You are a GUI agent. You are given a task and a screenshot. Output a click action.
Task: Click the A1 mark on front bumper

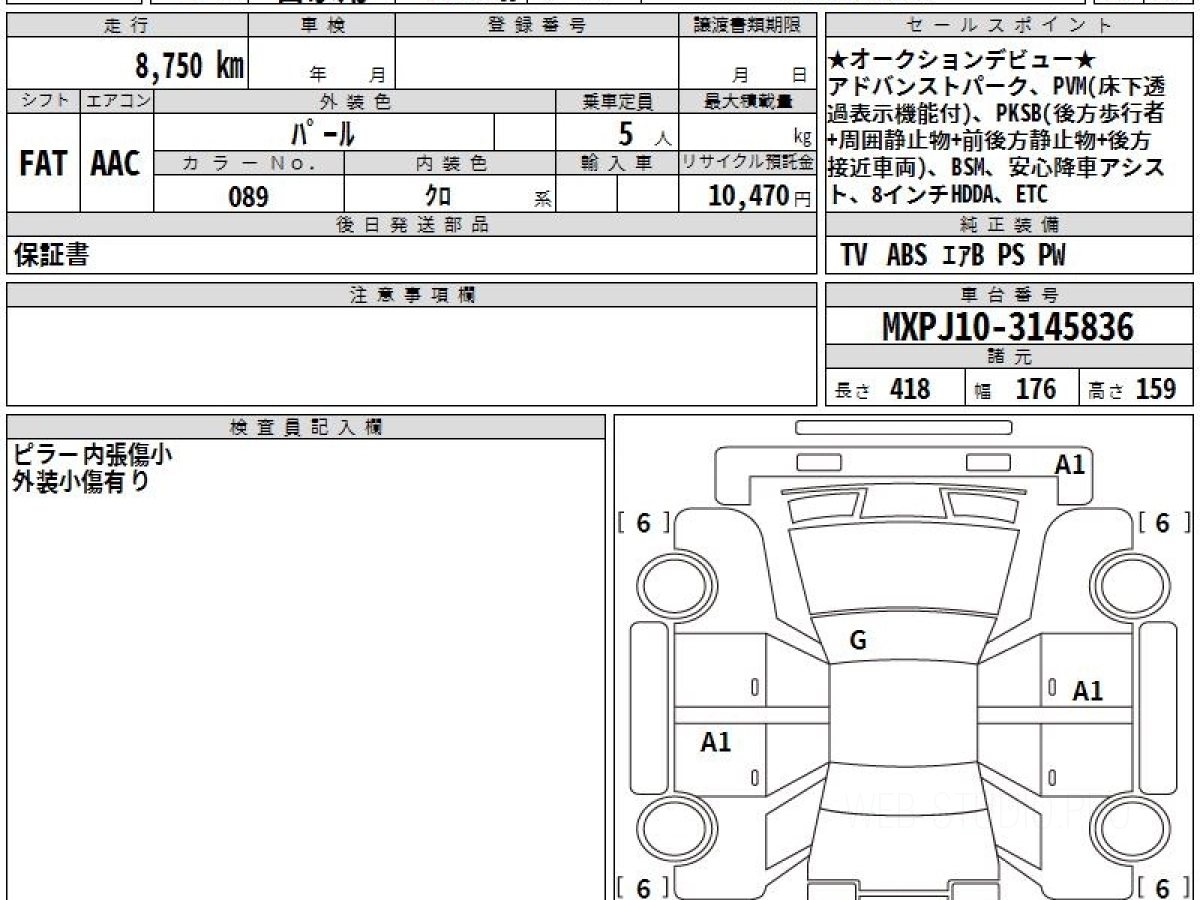pyautogui.click(x=1070, y=464)
